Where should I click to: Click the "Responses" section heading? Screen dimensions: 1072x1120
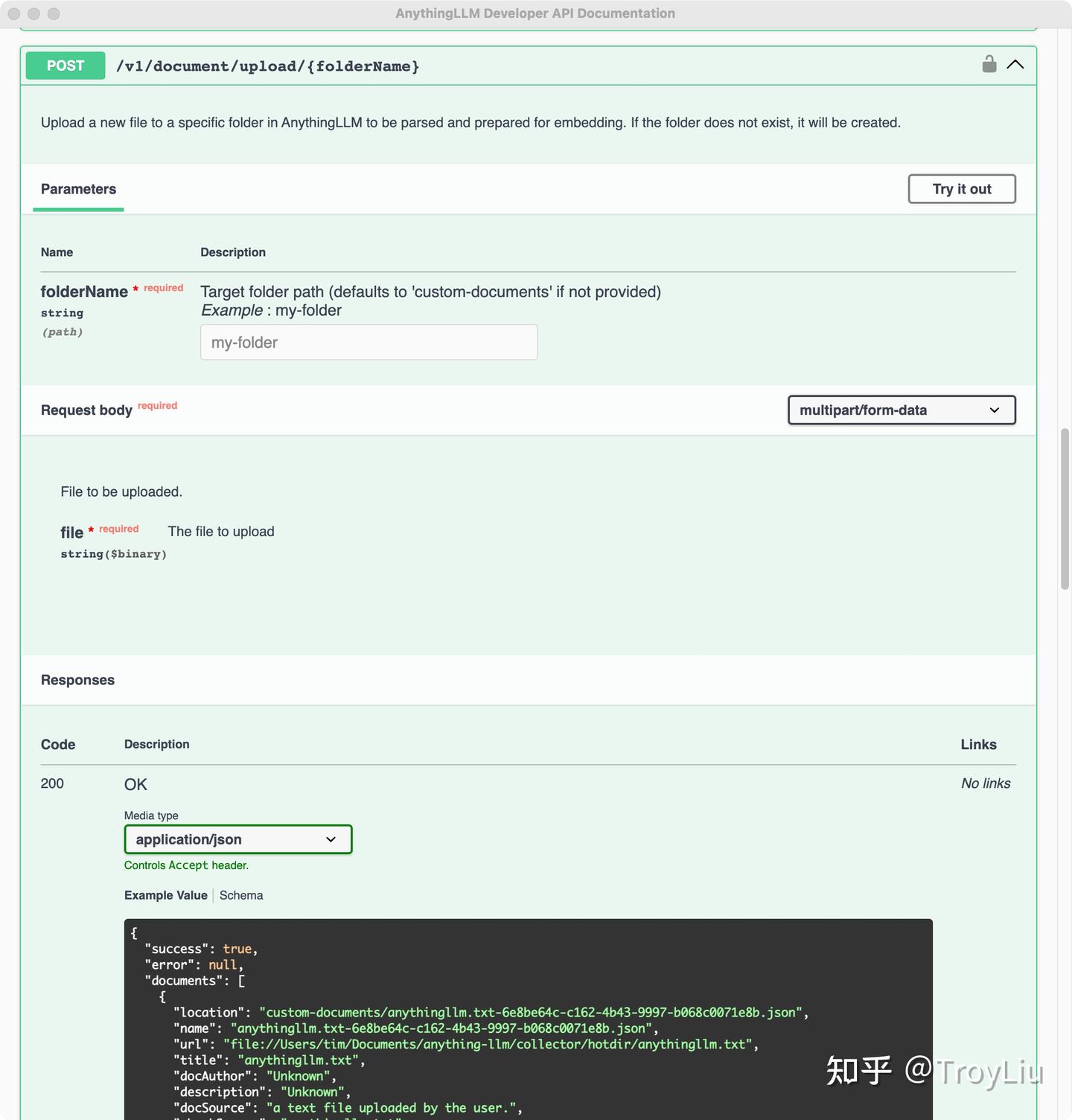[x=77, y=680]
